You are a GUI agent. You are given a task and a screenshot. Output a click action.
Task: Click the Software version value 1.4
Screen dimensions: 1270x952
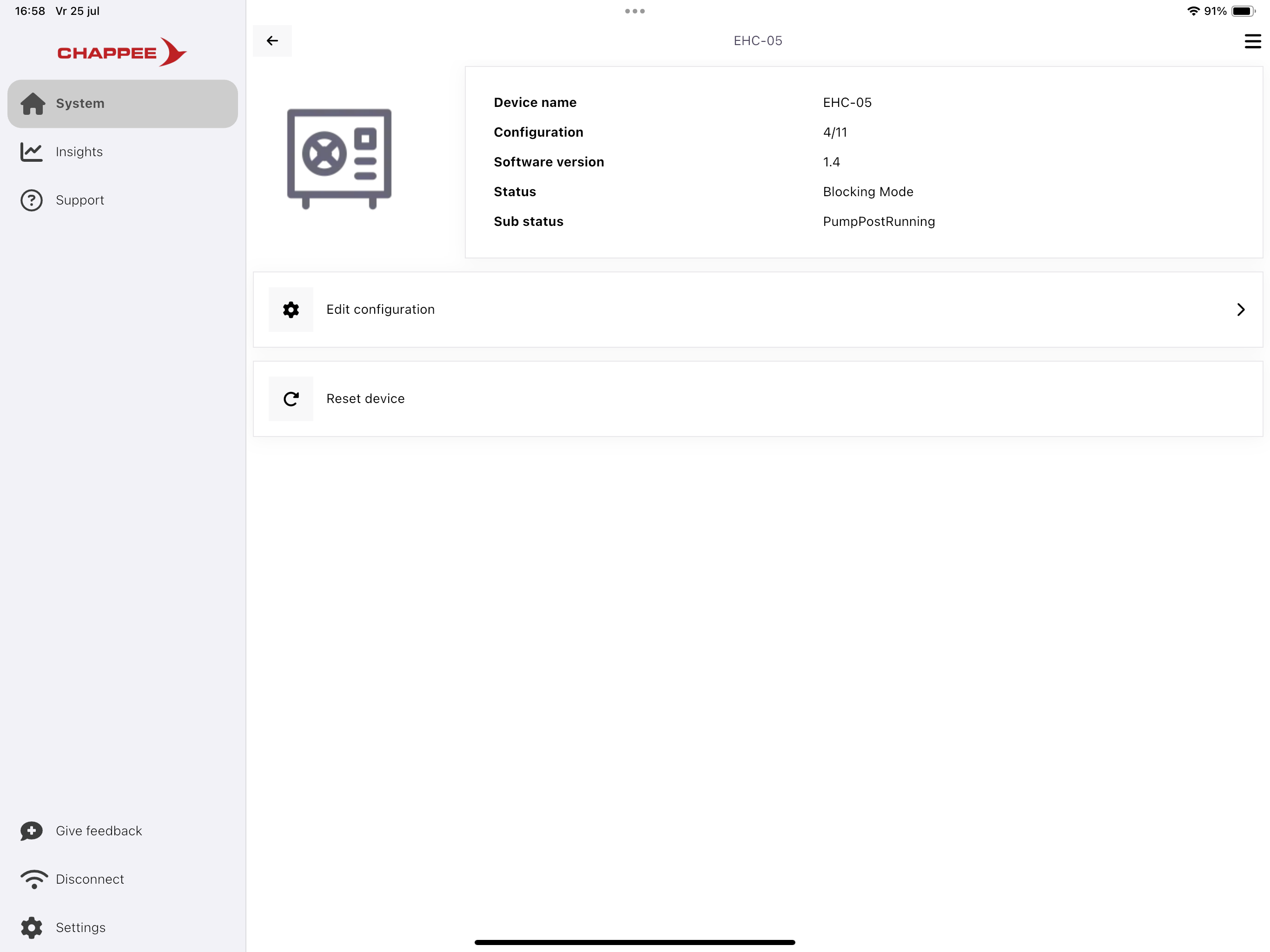tap(831, 162)
